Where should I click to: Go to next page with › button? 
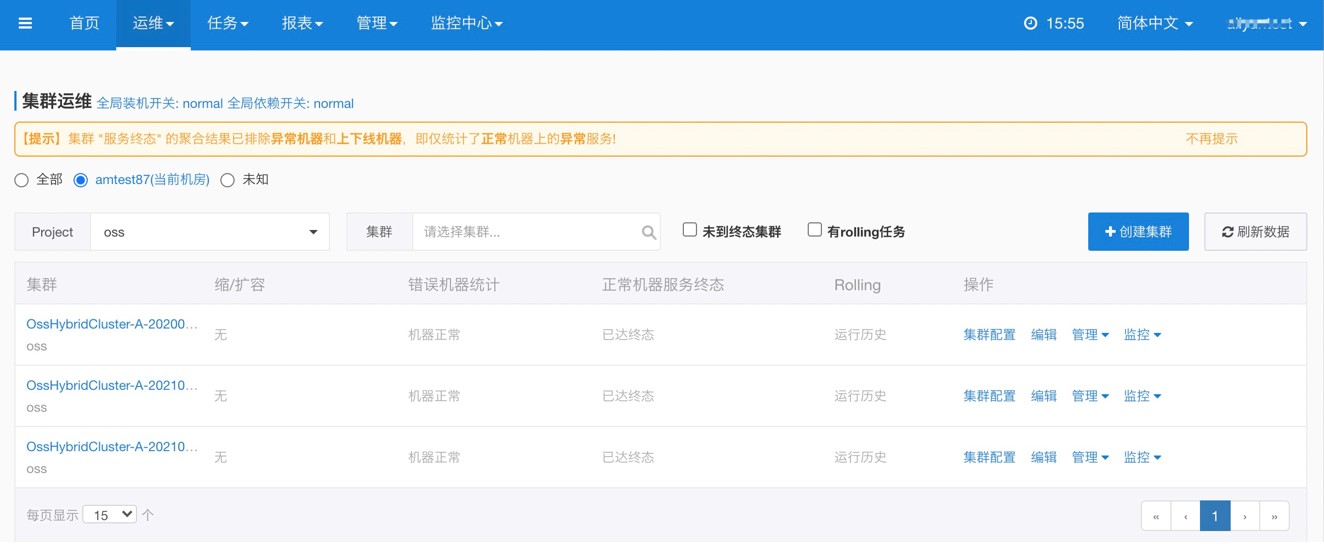pos(1245,516)
